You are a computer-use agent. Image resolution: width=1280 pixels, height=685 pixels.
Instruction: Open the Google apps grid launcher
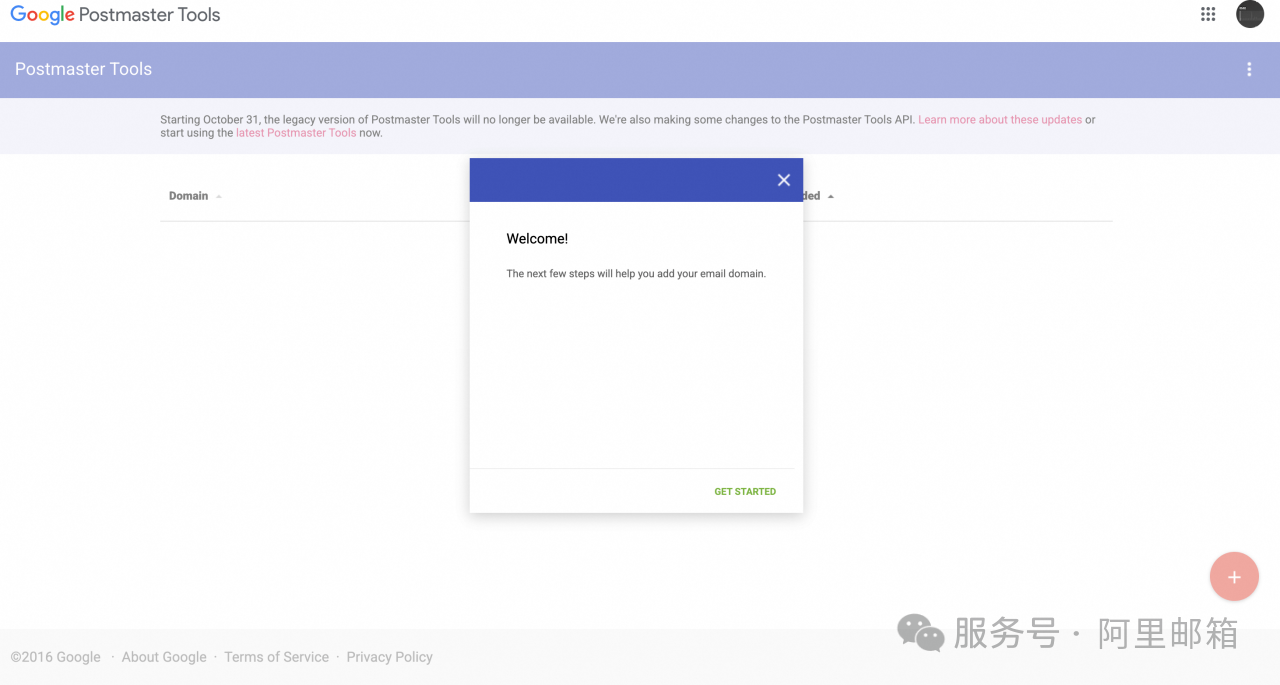[x=1208, y=14]
